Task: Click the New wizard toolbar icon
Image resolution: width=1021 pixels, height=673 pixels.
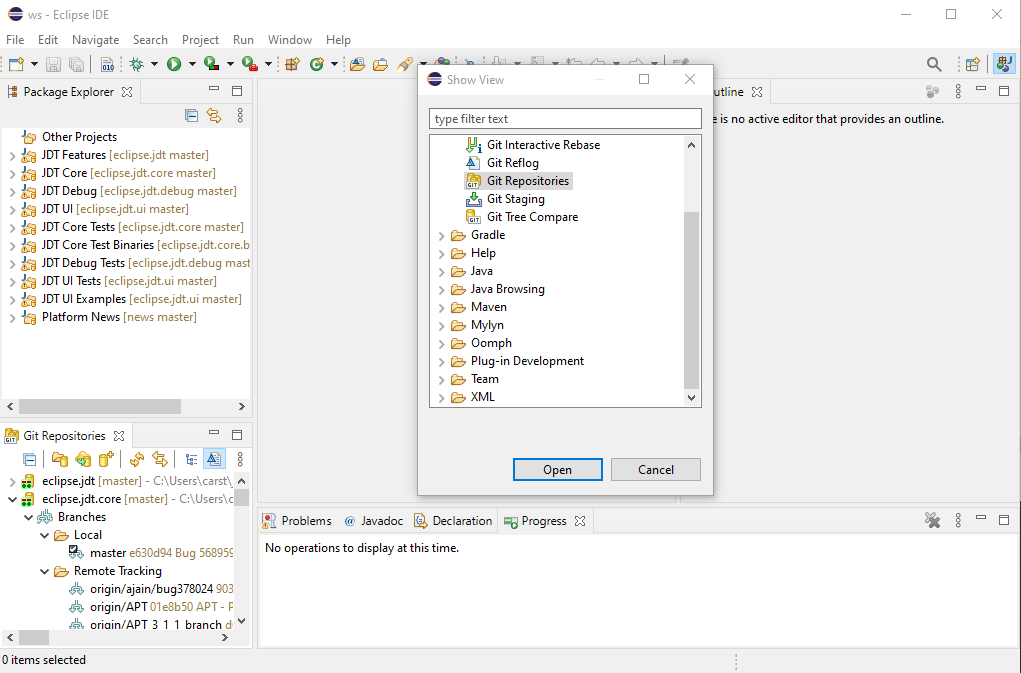Action: [x=16, y=64]
